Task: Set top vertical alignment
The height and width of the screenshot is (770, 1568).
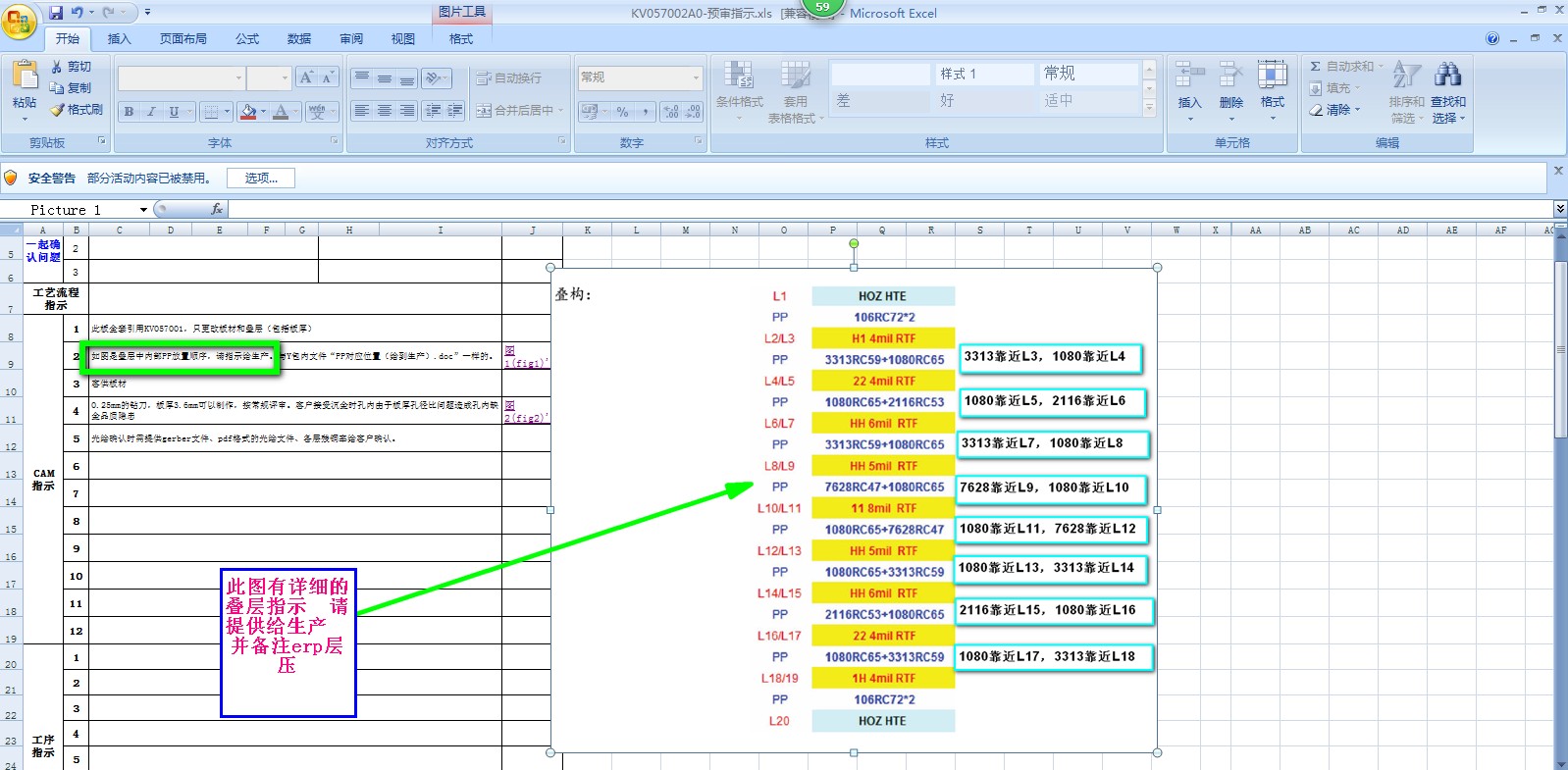Action: pos(362,77)
